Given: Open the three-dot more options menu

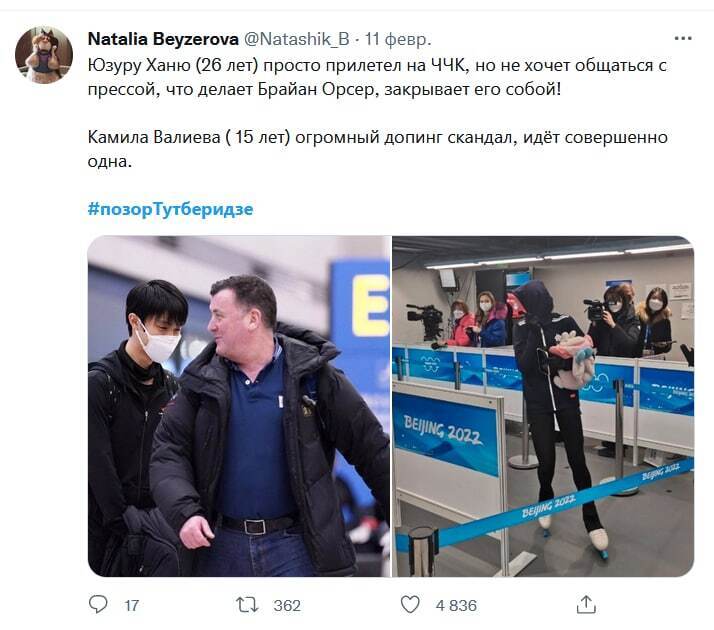Looking at the screenshot, I should pyautogui.click(x=683, y=39).
